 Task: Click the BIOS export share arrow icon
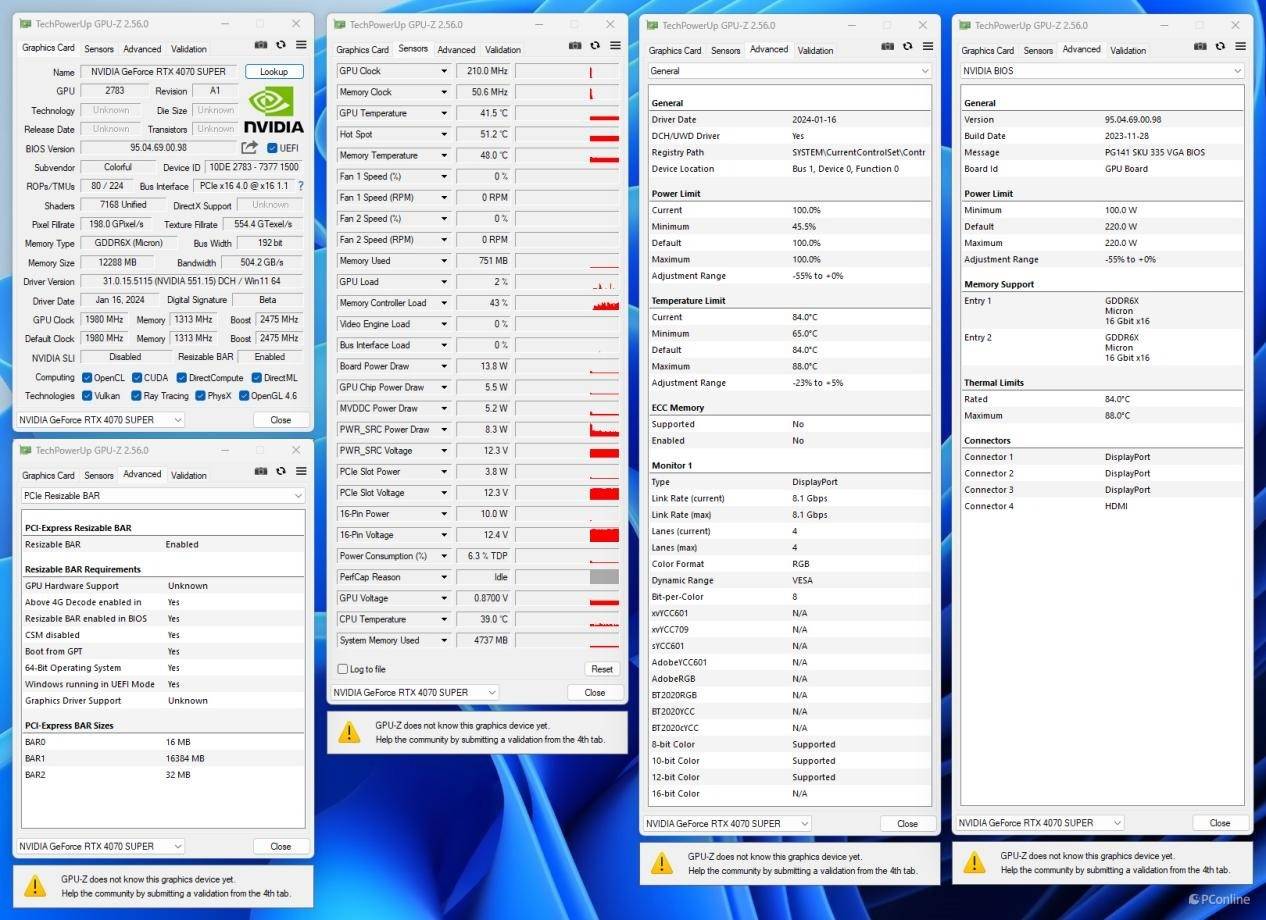[250, 148]
